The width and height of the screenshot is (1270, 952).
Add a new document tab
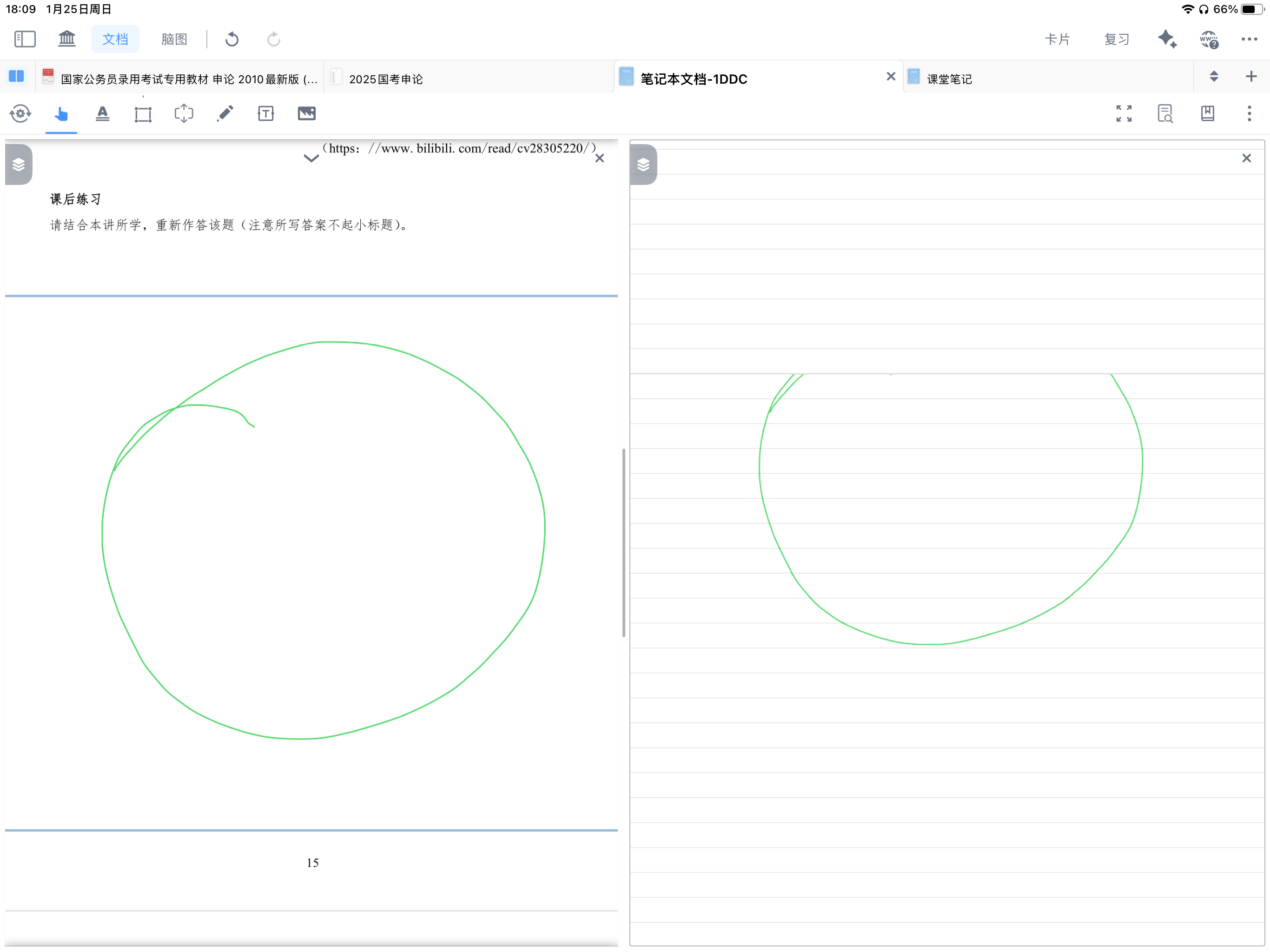pyautogui.click(x=1251, y=76)
